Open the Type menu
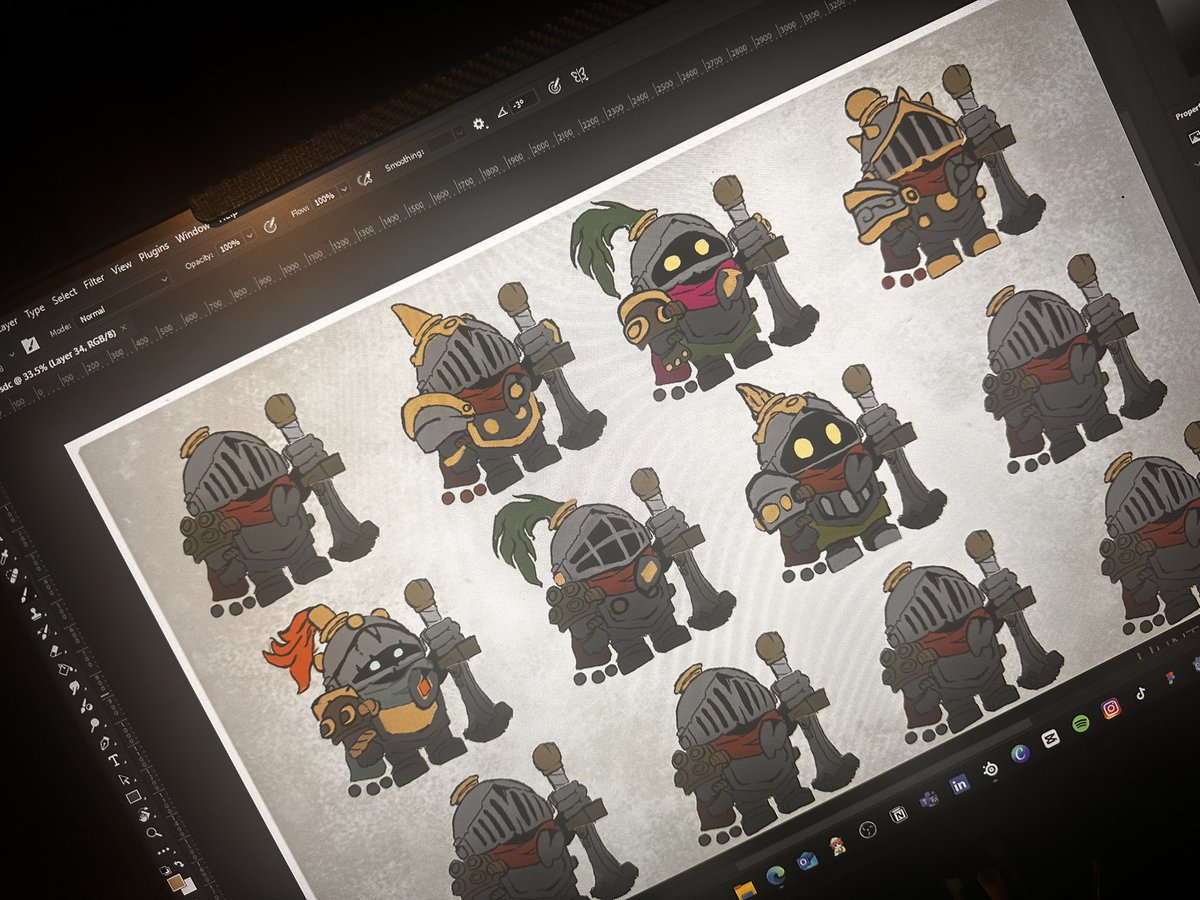 tap(35, 311)
